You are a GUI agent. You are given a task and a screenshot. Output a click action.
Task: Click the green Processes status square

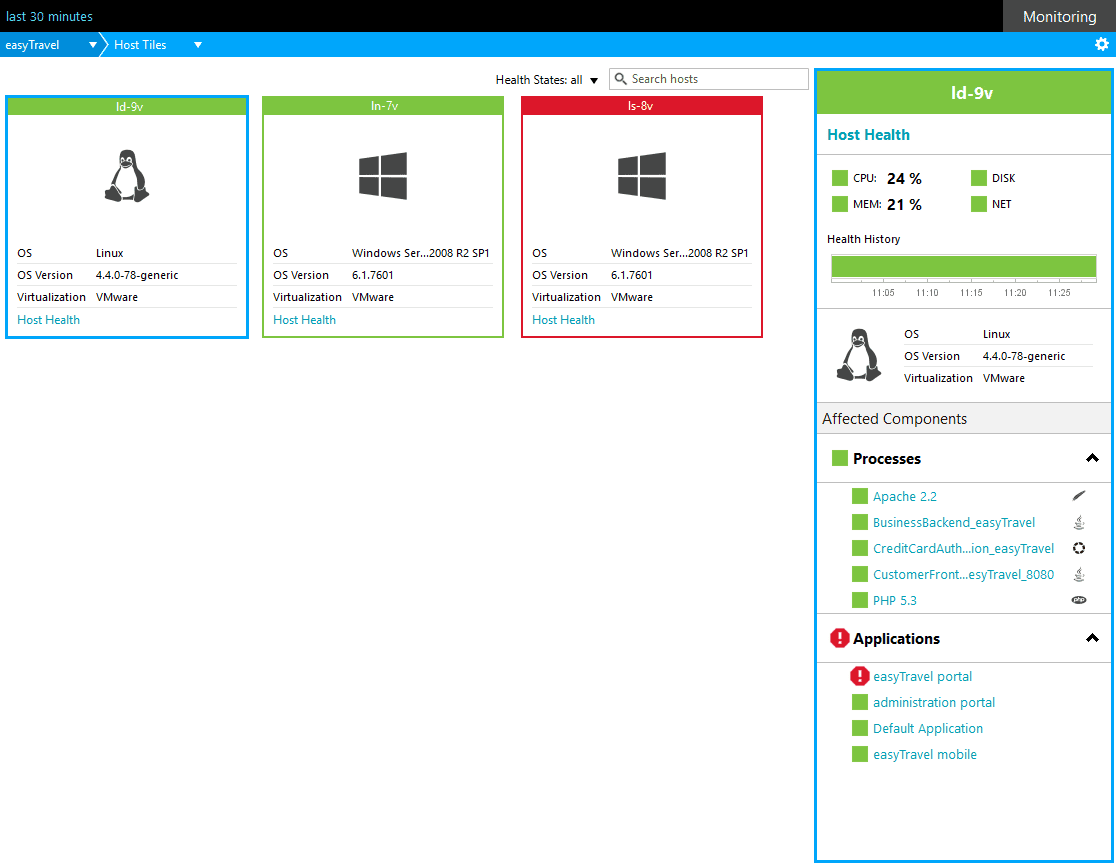tap(840, 458)
